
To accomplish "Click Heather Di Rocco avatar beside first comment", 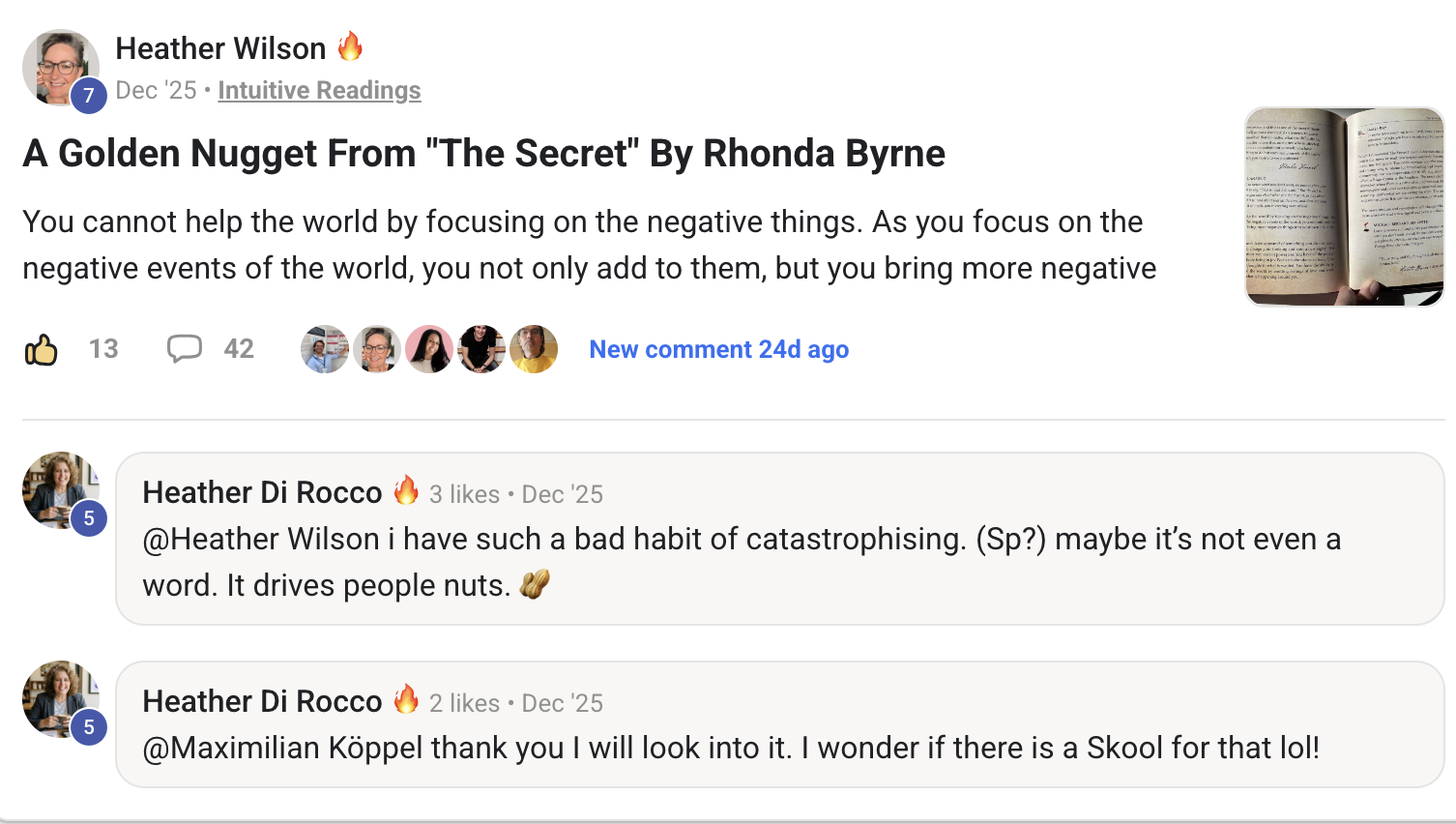I will (60, 489).
